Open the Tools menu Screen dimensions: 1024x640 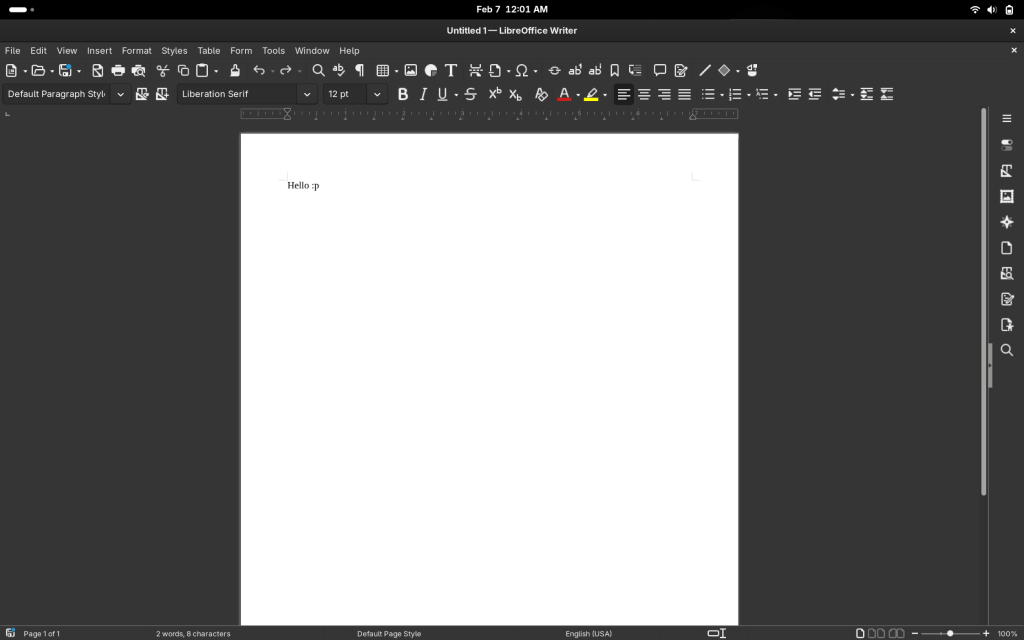[x=273, y=50]
